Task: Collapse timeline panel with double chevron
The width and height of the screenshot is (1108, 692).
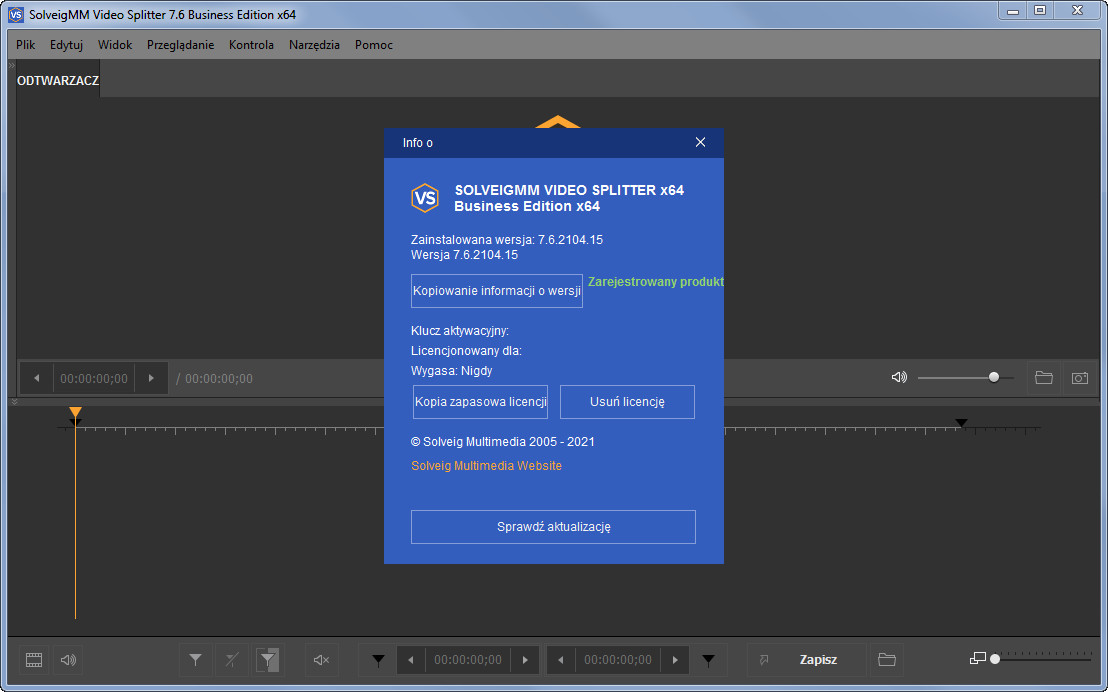Action: coord(13,401)
